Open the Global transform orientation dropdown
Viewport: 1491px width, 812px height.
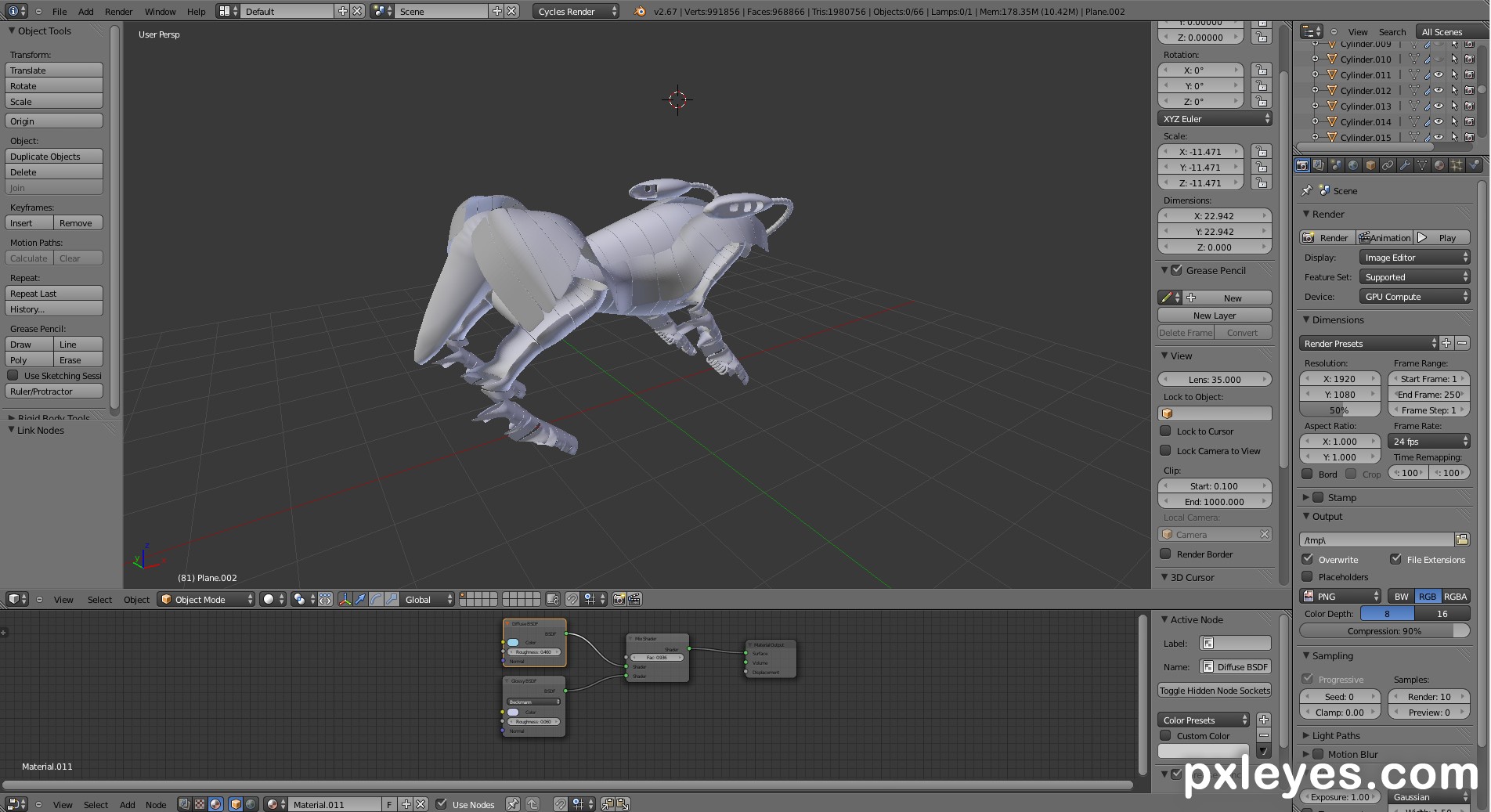tap(428, 599)
